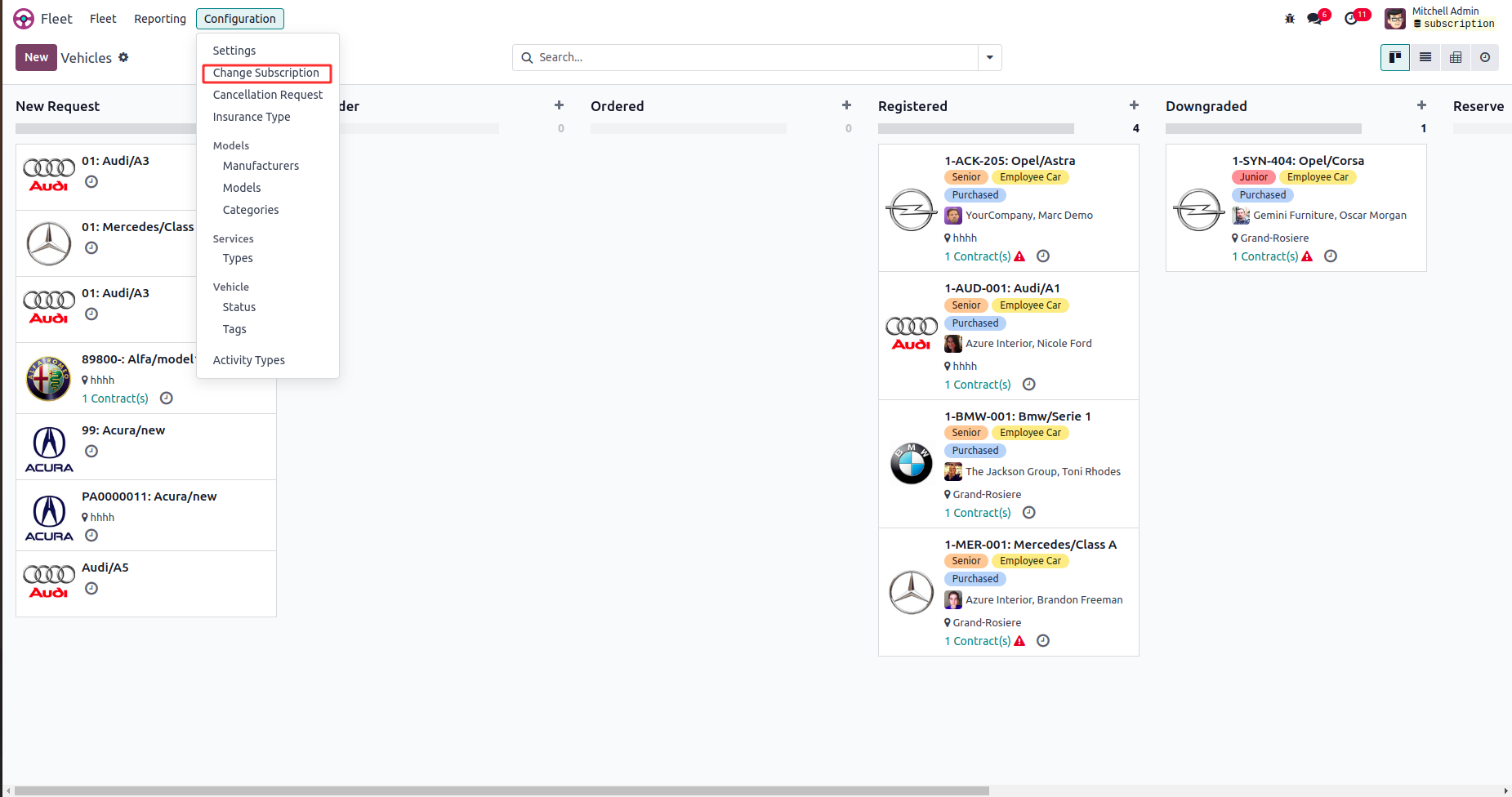1512x797 pixels.
Task: Click the New Request column title
Action: pyautogui.click(x=57, y=106)
